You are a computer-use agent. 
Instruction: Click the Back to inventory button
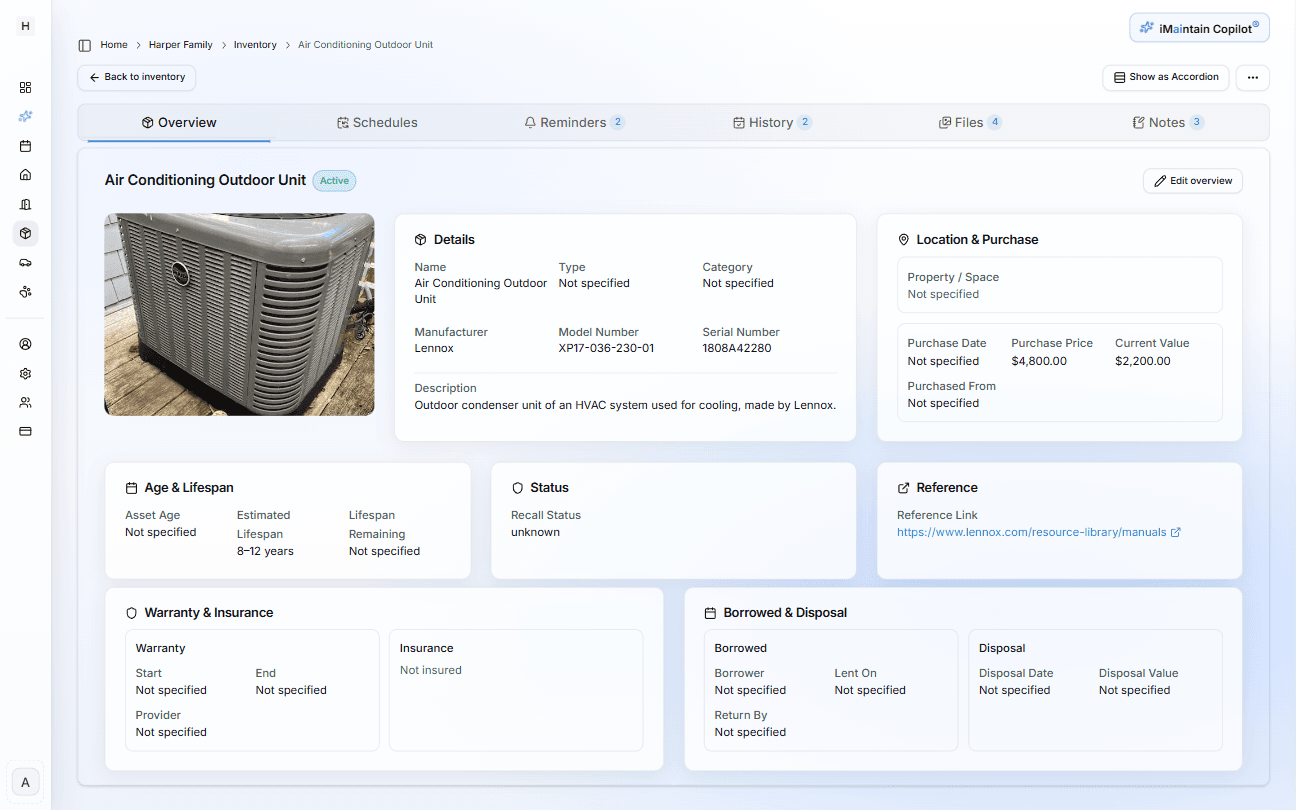tap(137, 77)
